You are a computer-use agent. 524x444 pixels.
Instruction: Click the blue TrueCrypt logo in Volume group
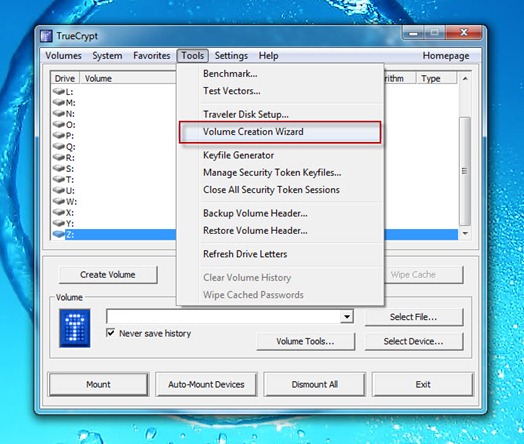(75, 328)
